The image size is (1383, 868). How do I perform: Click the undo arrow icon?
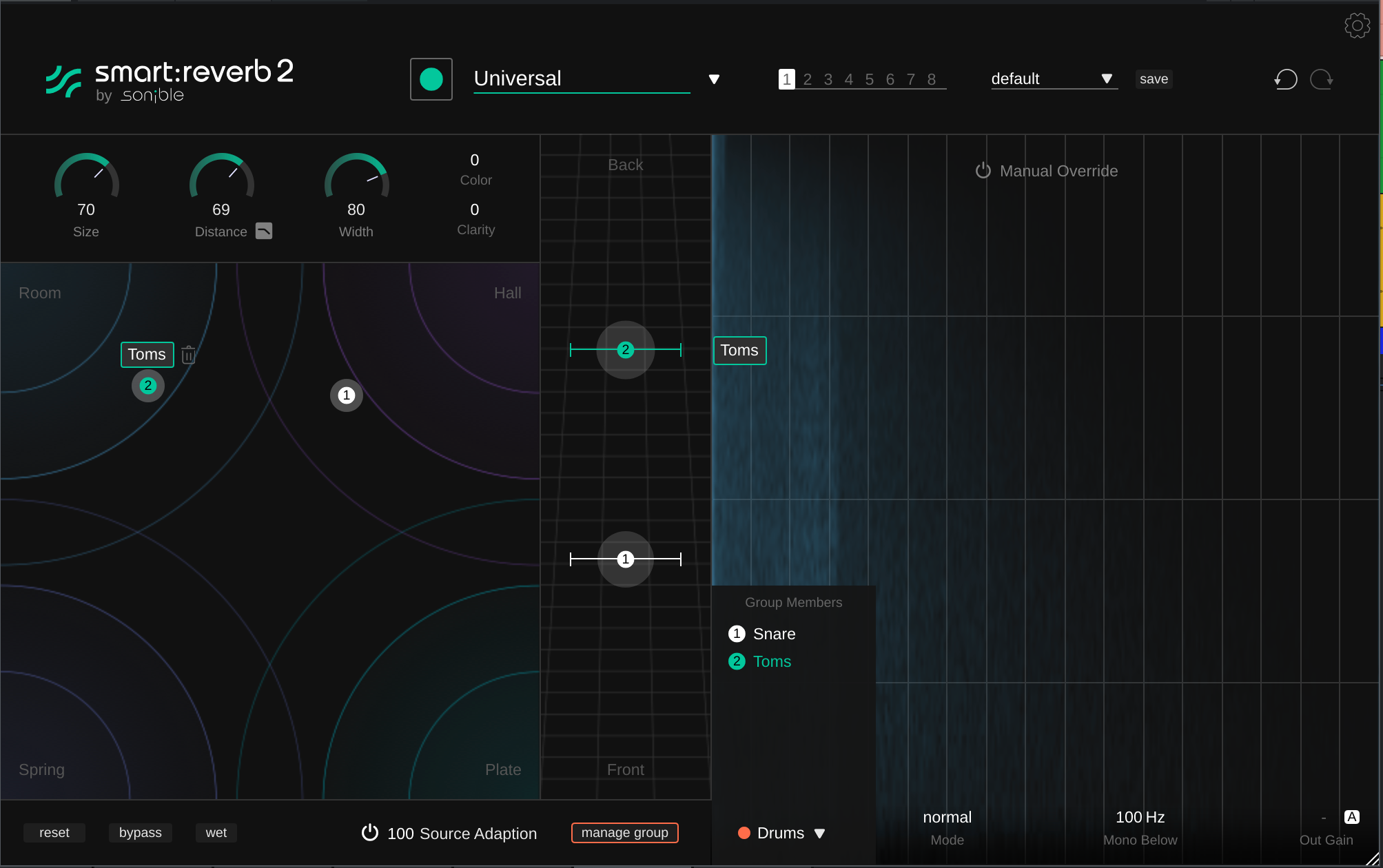1285,80
